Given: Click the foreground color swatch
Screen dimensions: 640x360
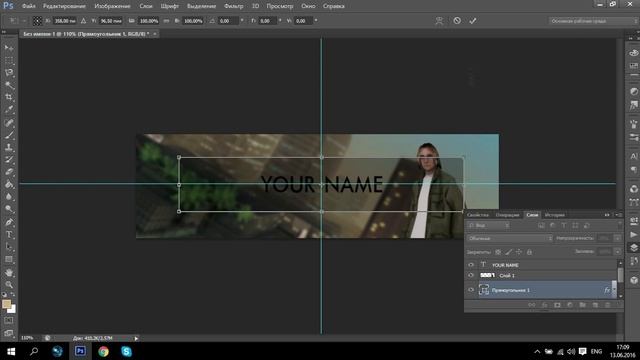Looking at the screenshot, I should 7,304.
